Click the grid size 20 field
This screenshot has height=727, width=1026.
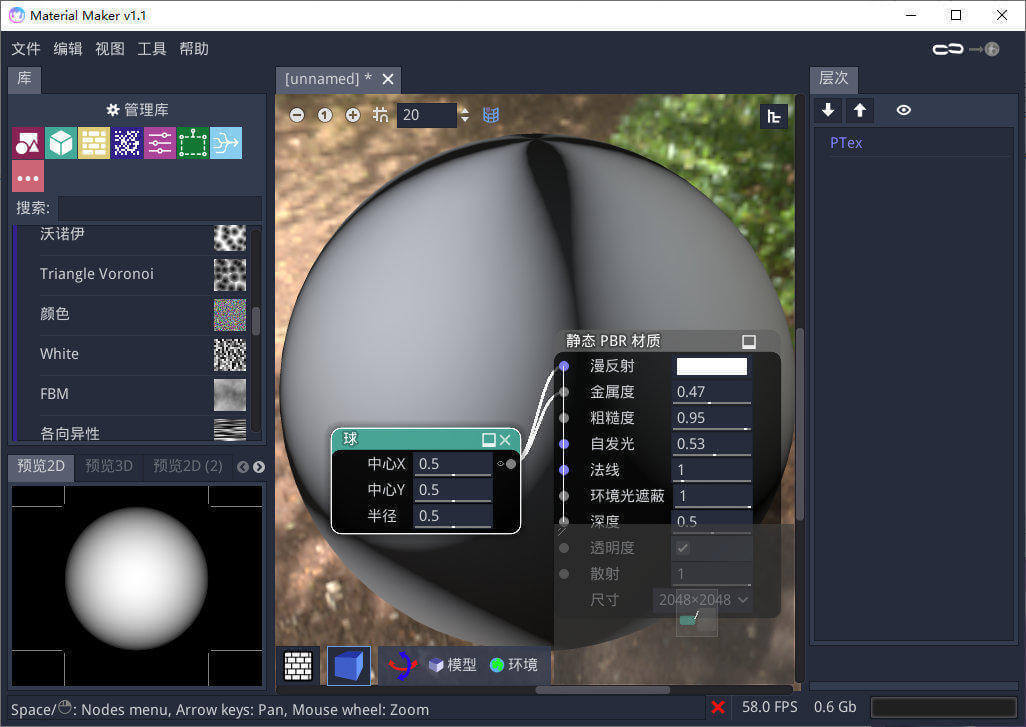[x=427, y=115]
